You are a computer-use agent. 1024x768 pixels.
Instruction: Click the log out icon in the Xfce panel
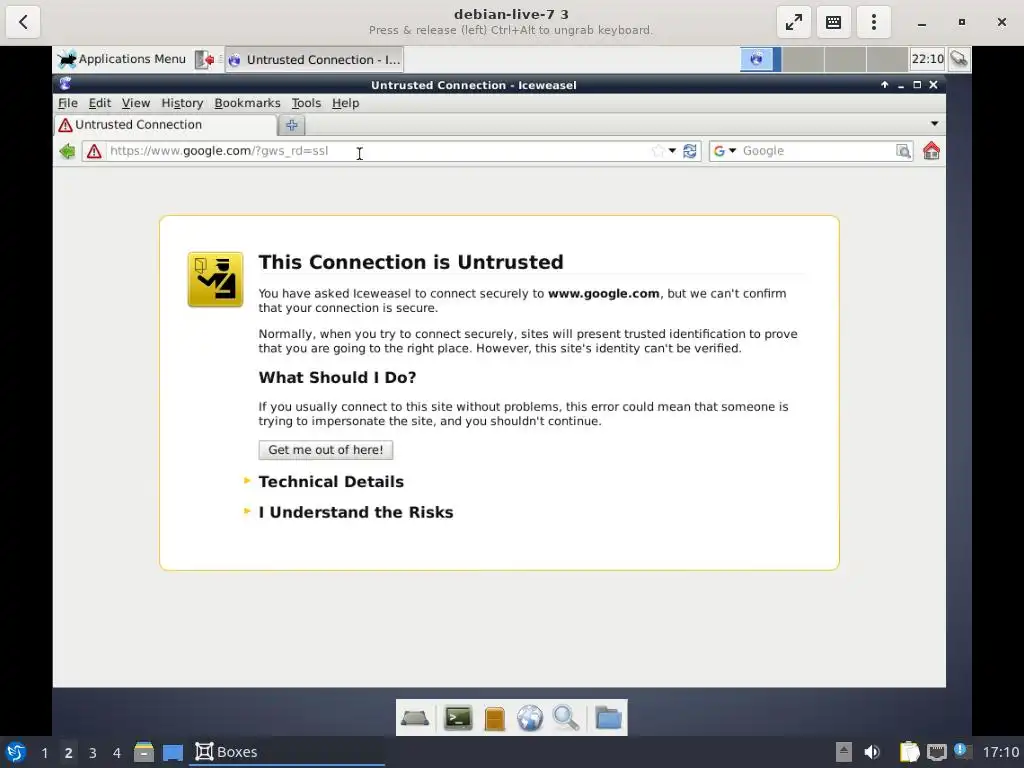(x=205, y=59)
